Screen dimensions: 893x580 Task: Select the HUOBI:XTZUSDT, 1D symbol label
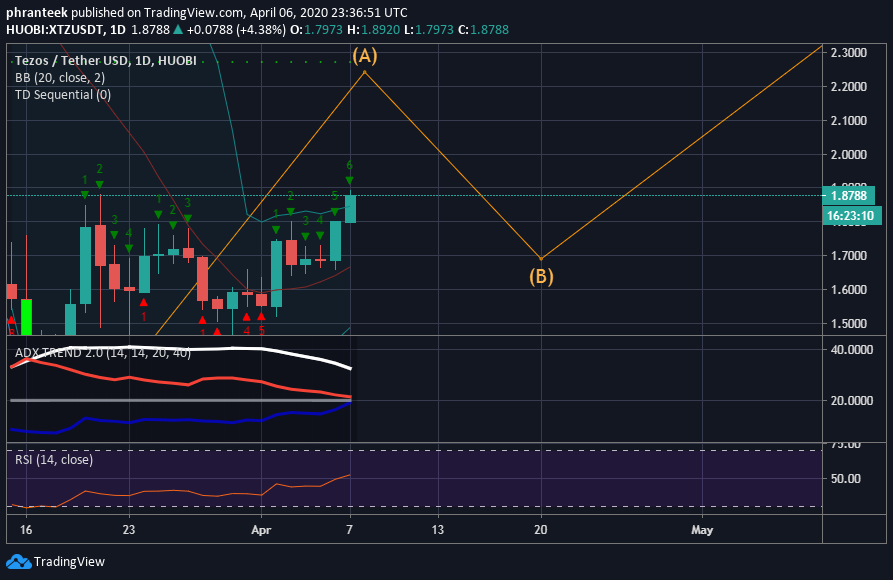coord(66,30)
